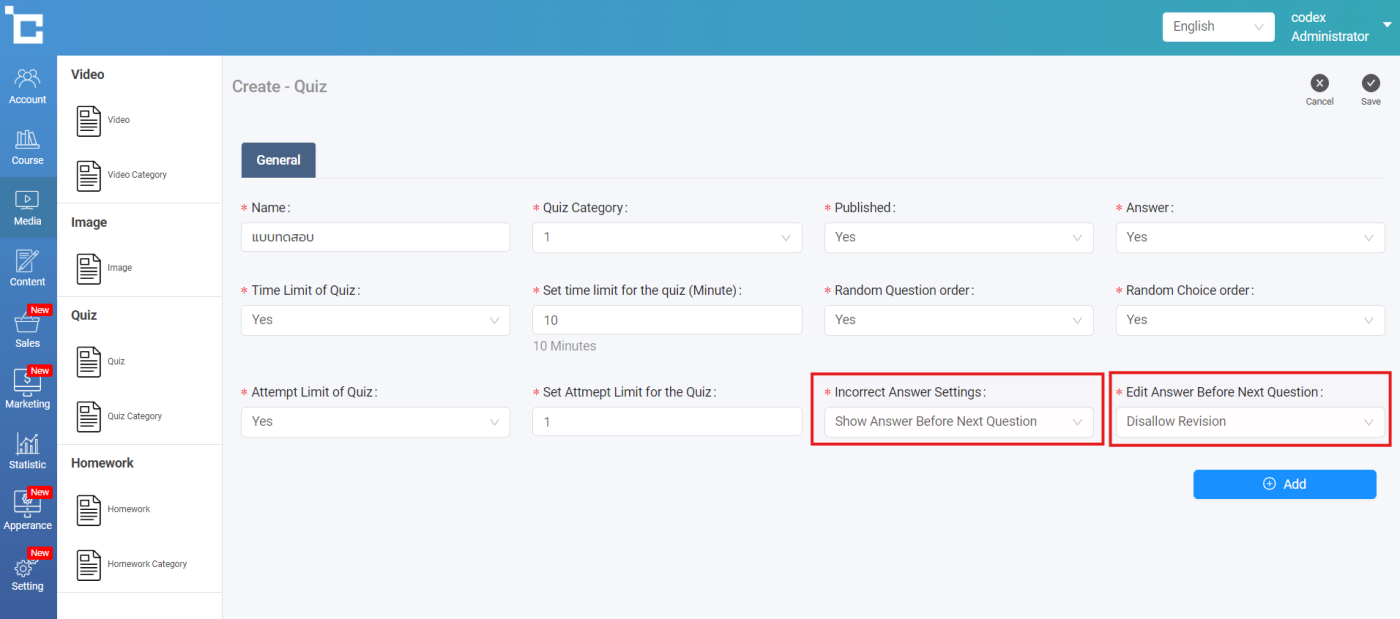Select the Marketing sidebar icon
Screen dimensions: 1400x619
(28, 385)
